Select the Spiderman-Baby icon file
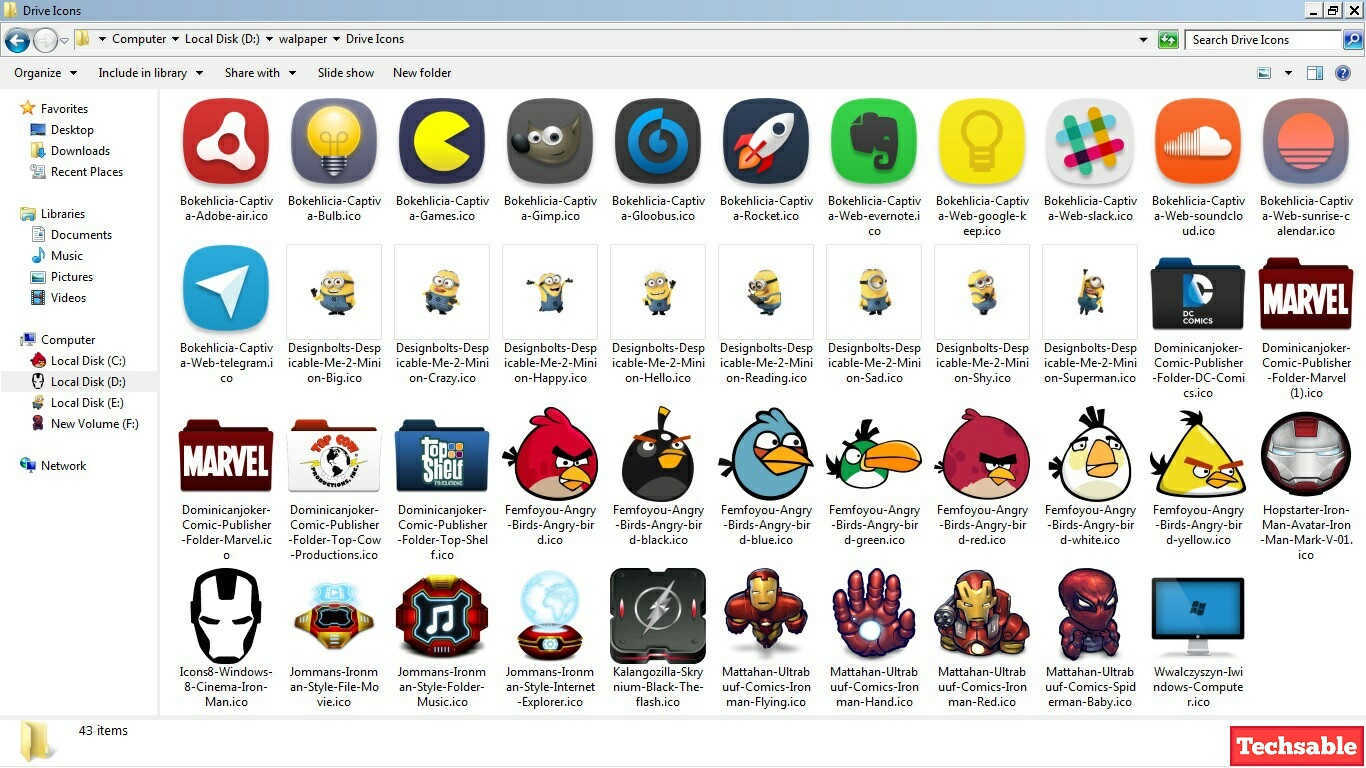The image size is (1366, 768). click(x=1090, y=615)
